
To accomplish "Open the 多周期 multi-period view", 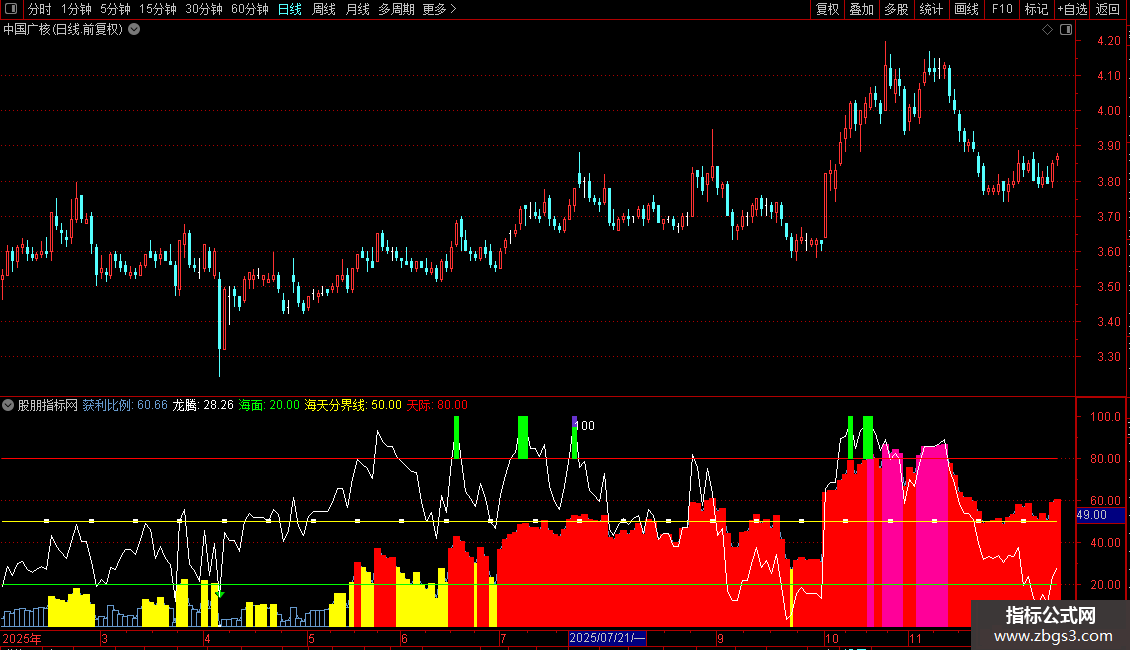I will (396, 9).
